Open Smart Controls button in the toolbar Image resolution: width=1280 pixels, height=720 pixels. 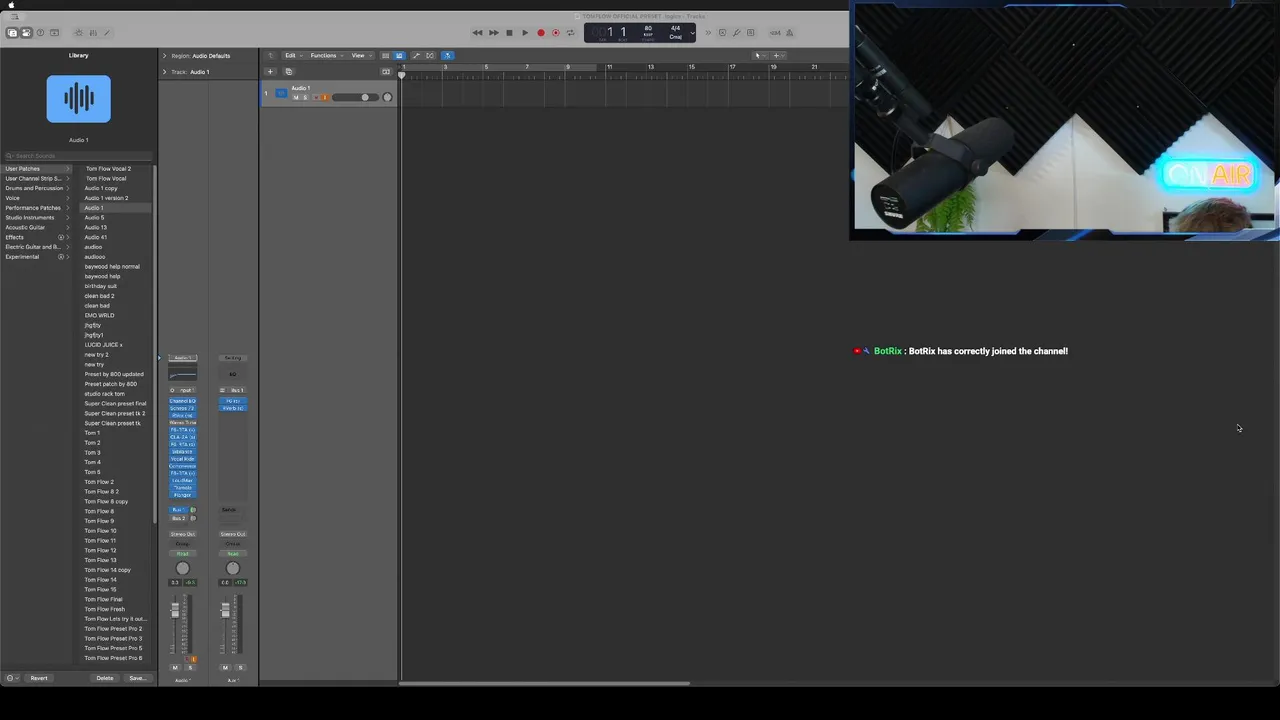pos(79,32)
